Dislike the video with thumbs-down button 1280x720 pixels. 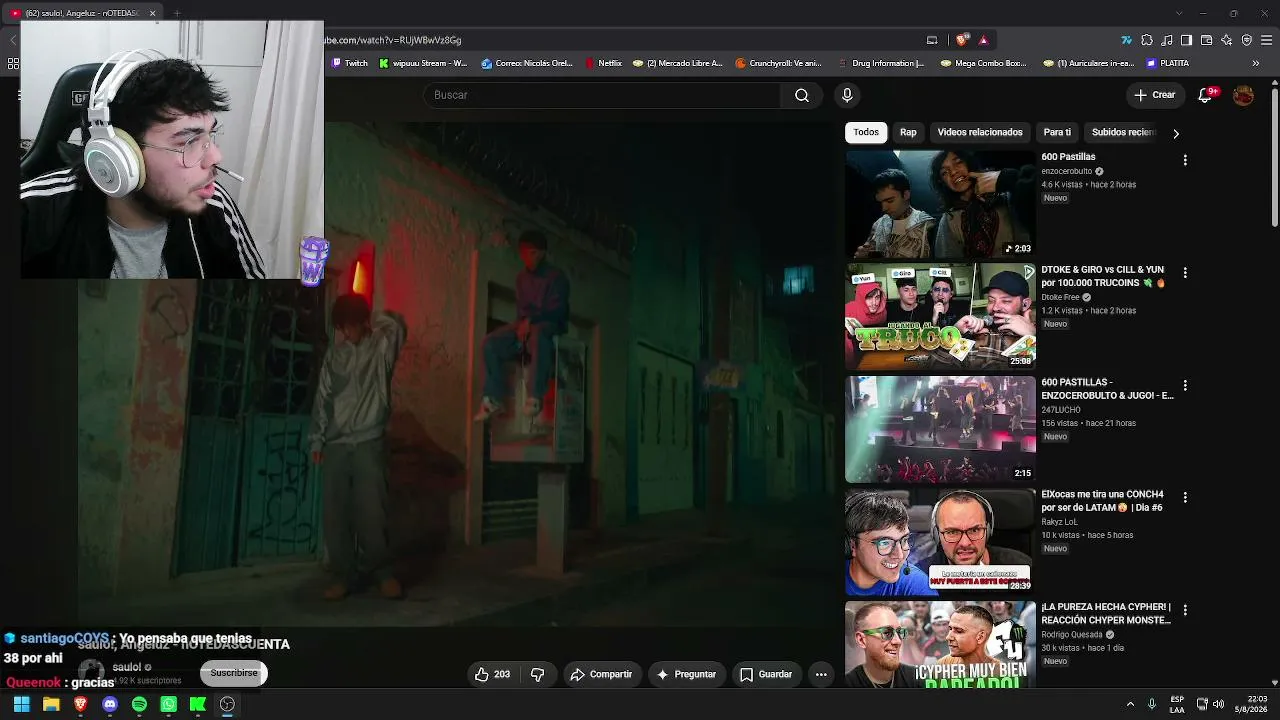point(537,674)
